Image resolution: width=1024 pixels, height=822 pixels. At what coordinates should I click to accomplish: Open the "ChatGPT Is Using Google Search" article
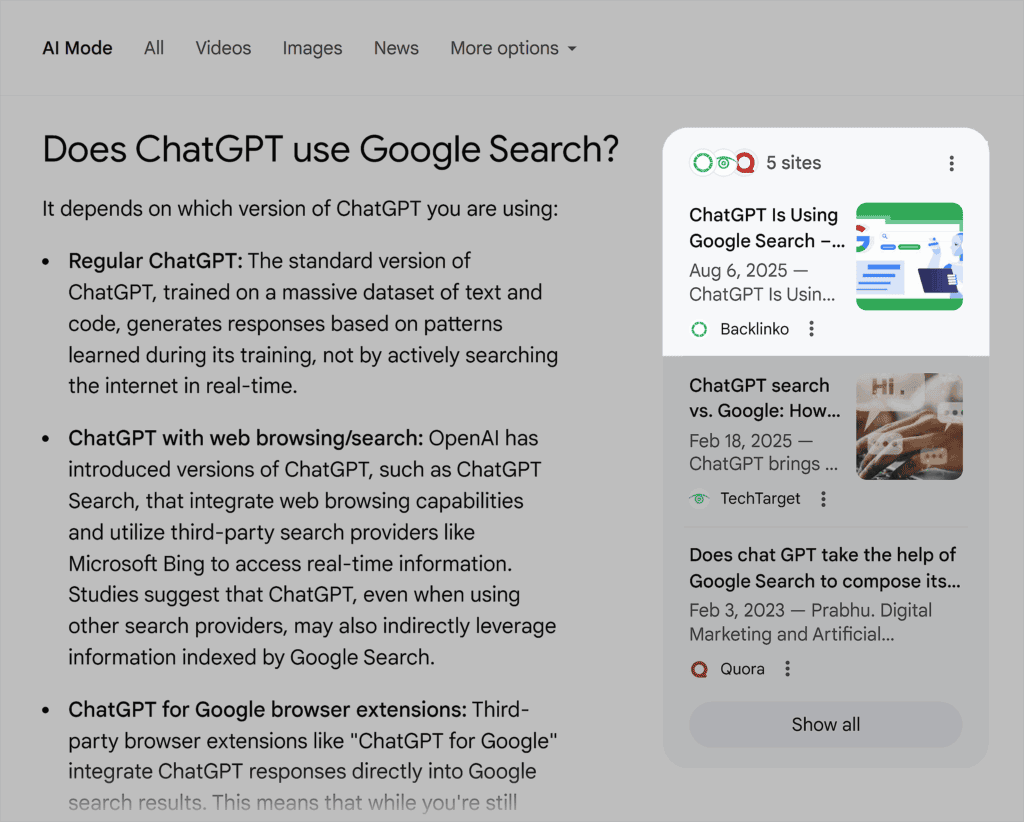(766, 228)
